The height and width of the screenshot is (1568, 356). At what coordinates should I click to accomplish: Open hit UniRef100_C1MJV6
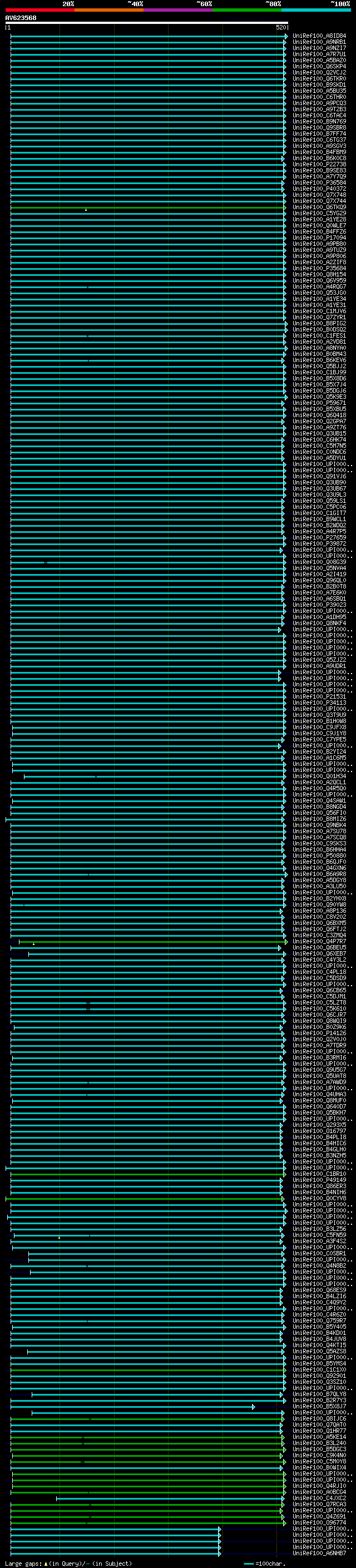click(x=319, y=311)
